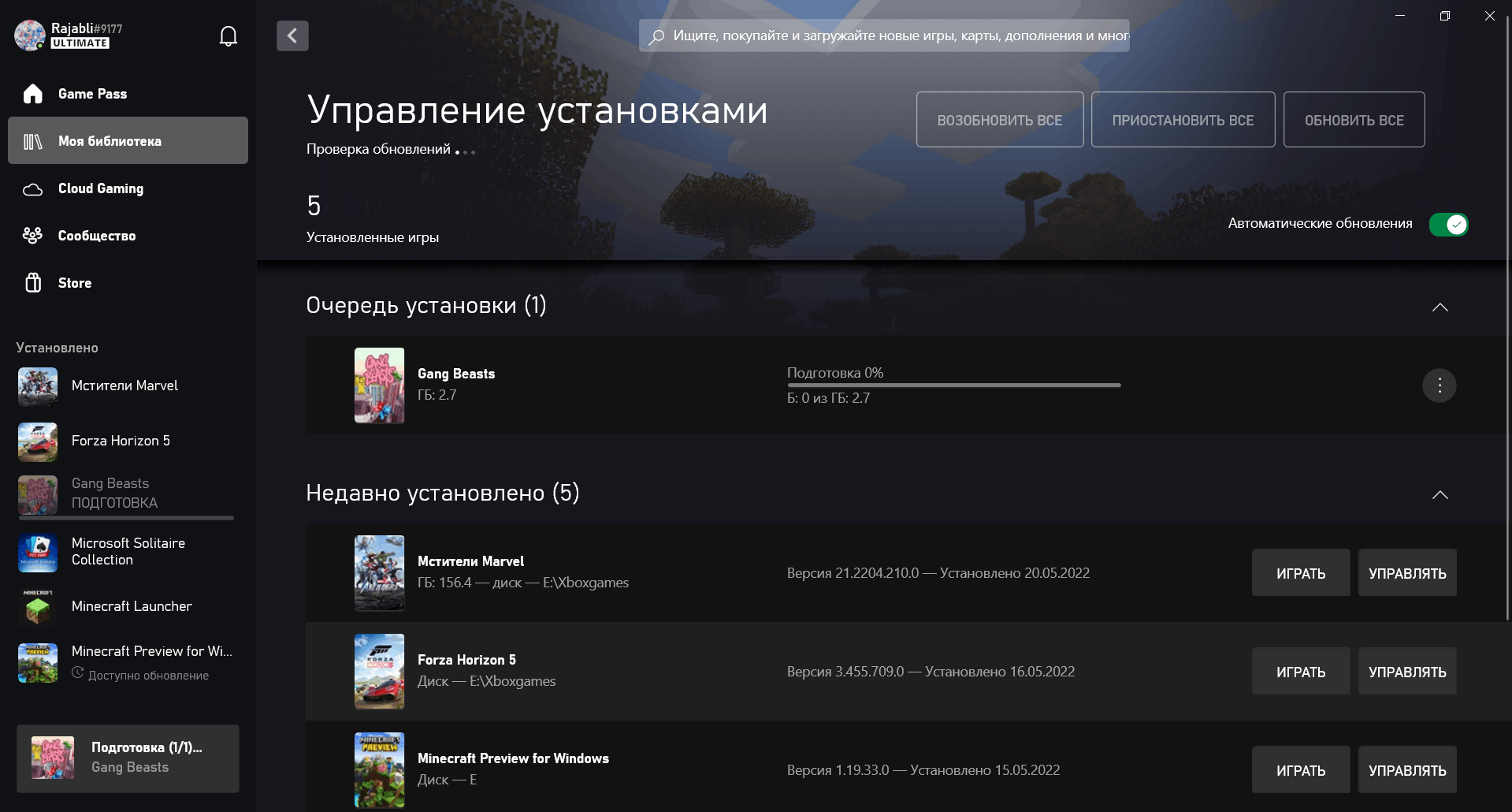Click Мстители Marvel title in recently installed
This screenshot has width=1512, height=812.
click(470, 561)
